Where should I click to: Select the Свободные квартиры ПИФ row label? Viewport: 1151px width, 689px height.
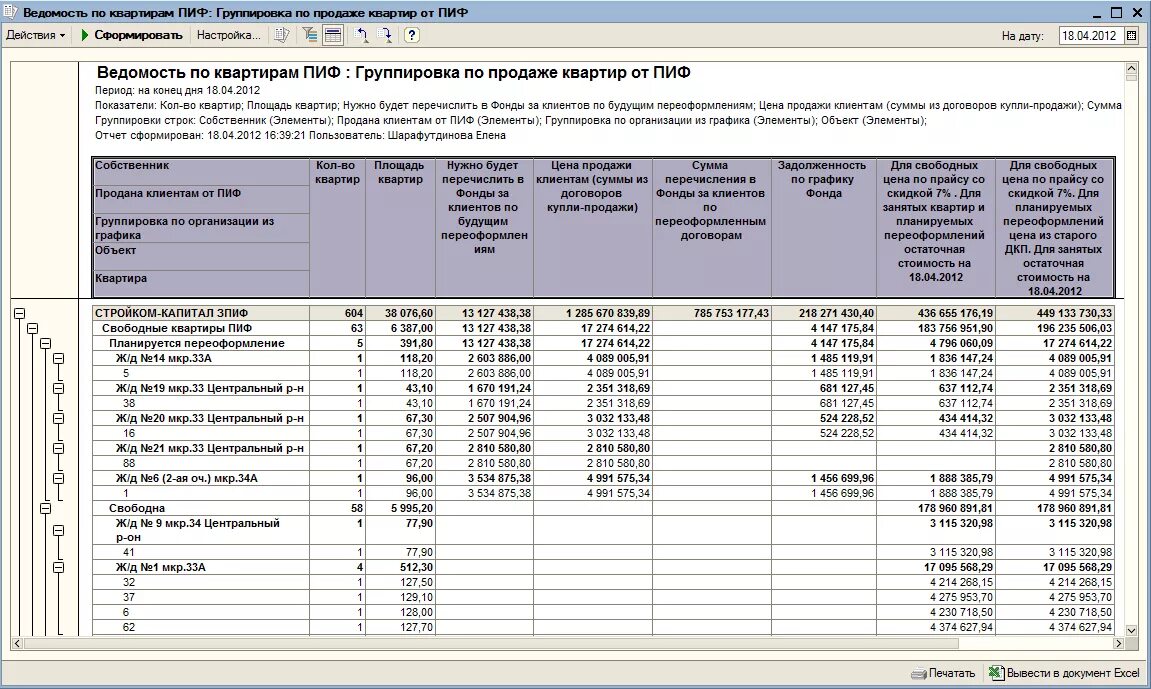tap(176, 329)
